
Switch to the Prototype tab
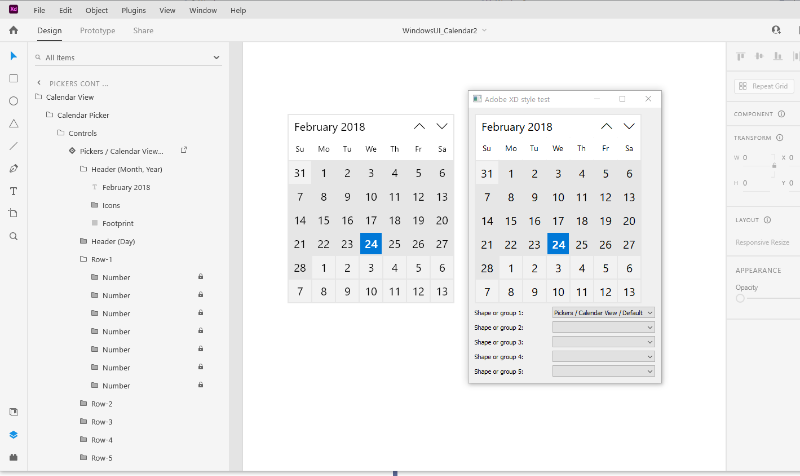tap(97, 31)
